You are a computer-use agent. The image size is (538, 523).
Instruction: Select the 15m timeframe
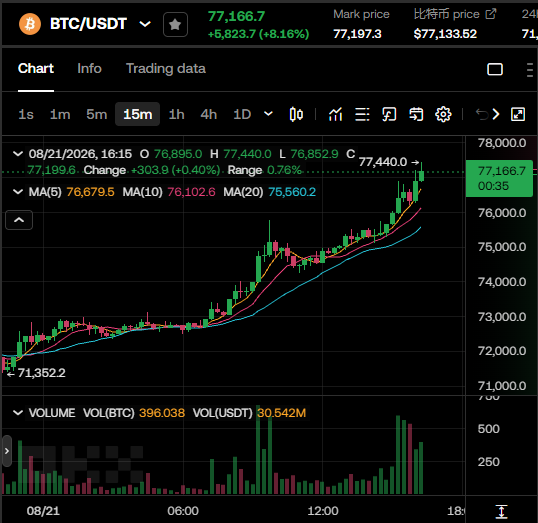[138, 114]
